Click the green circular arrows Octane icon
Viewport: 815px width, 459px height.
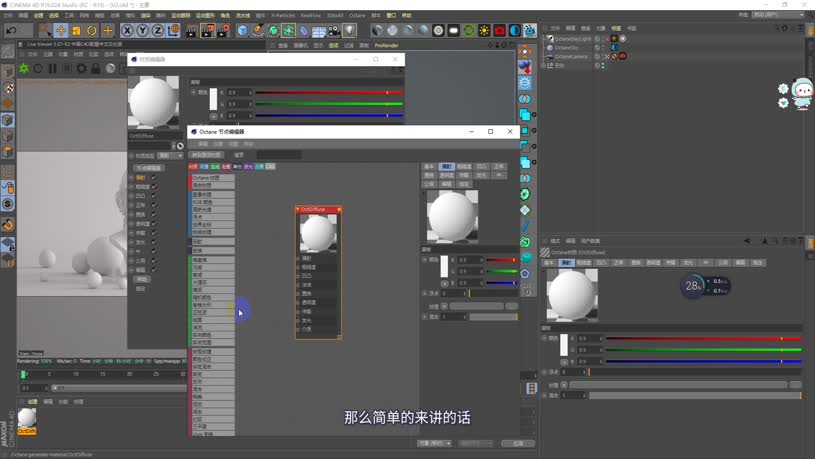(x=469, y=31)
